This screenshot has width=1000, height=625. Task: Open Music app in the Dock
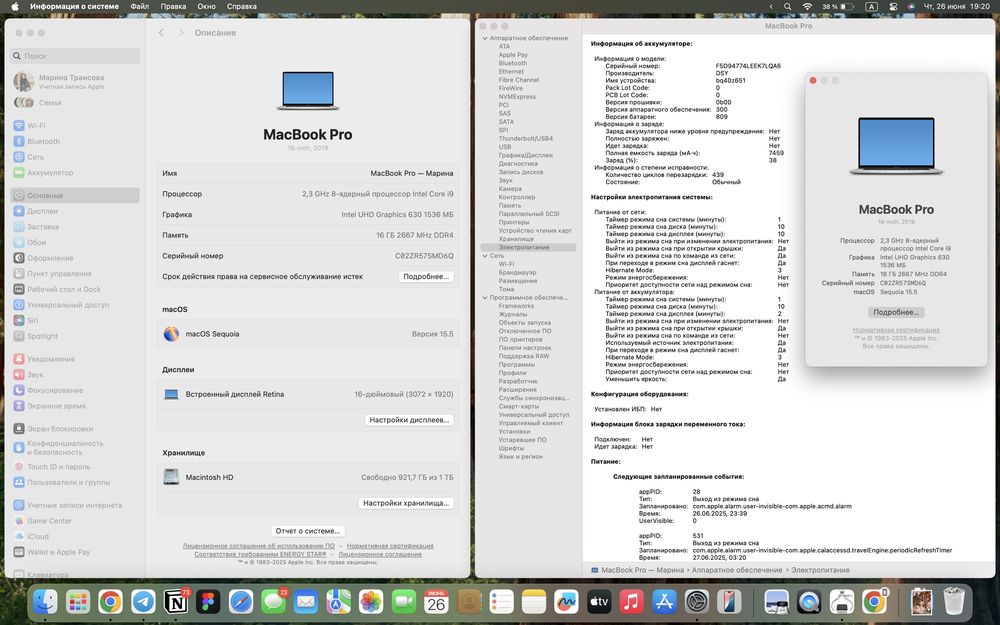632,601
